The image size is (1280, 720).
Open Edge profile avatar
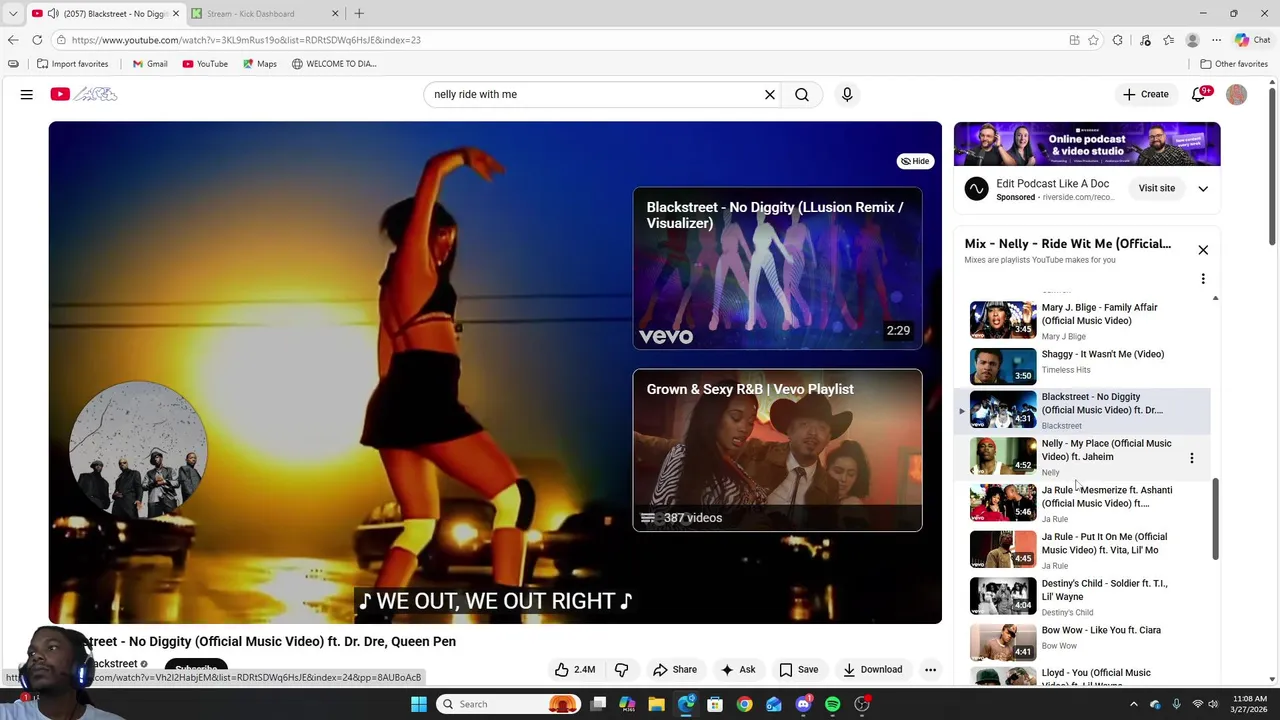click(1192, 40)
